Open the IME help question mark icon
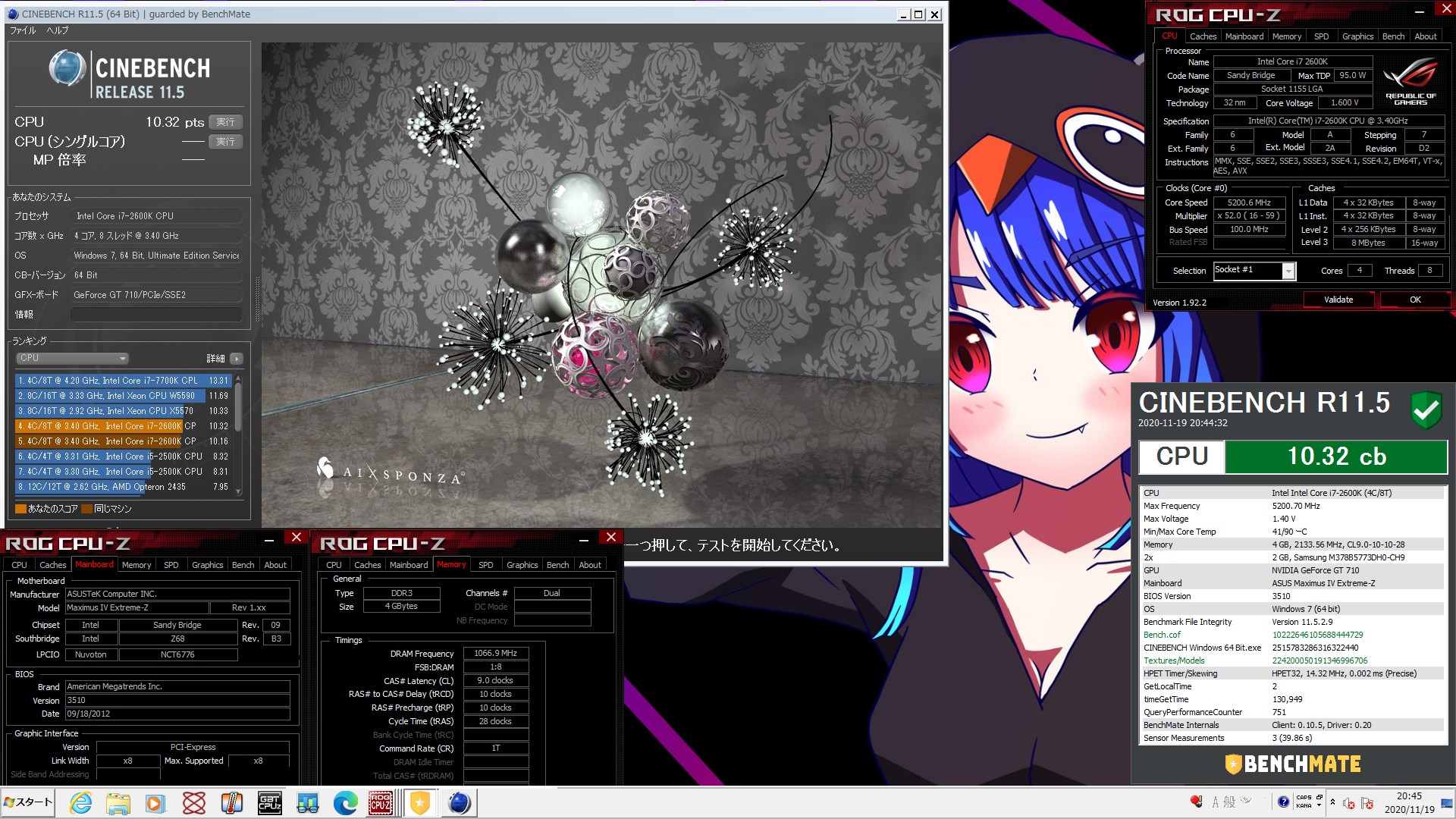Image resolution: width=1456 pixels, height=819 pixels. point(1283,802)
